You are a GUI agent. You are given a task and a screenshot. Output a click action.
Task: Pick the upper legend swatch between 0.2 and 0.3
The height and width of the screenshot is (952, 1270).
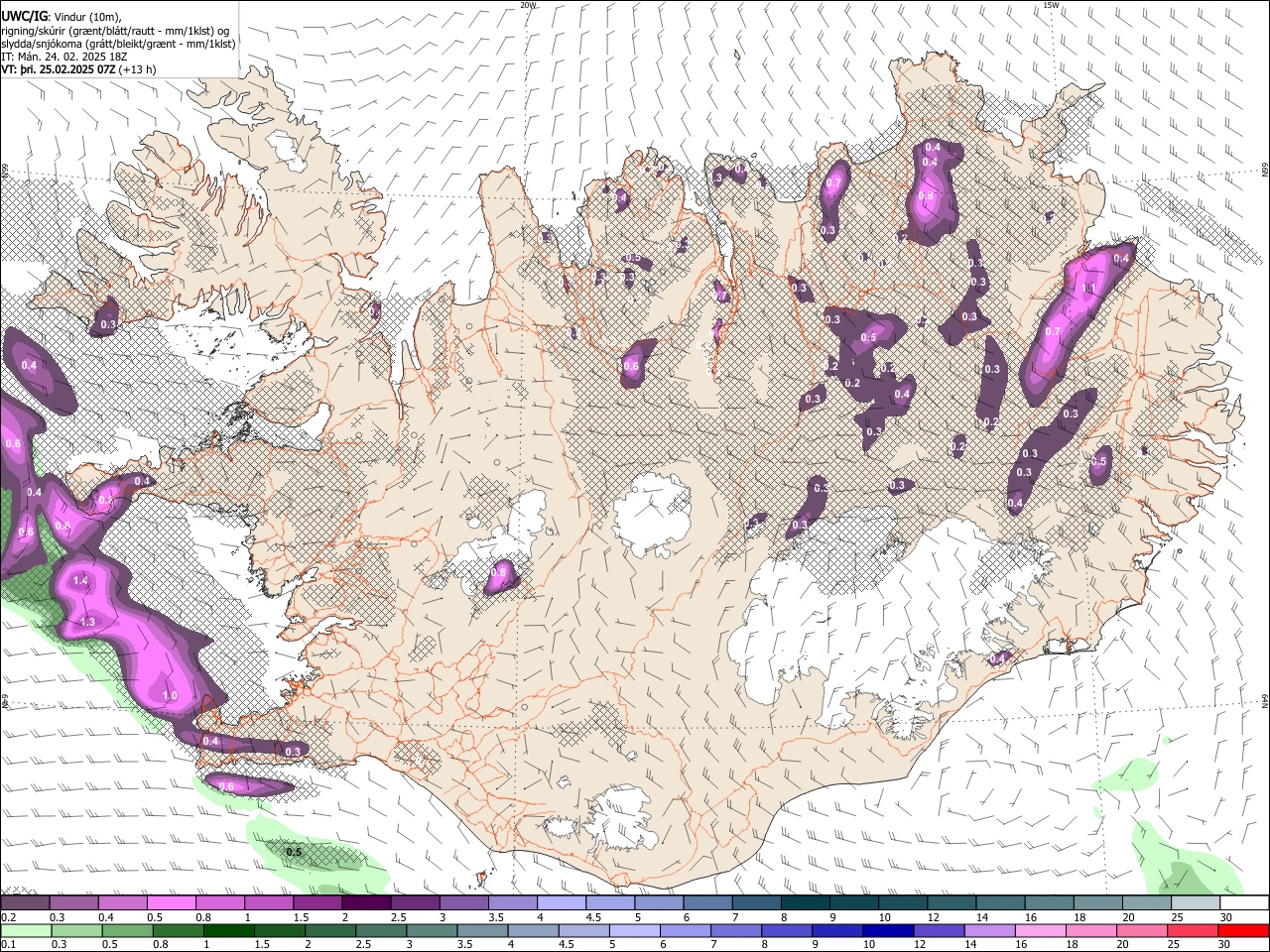click(25, 902)
